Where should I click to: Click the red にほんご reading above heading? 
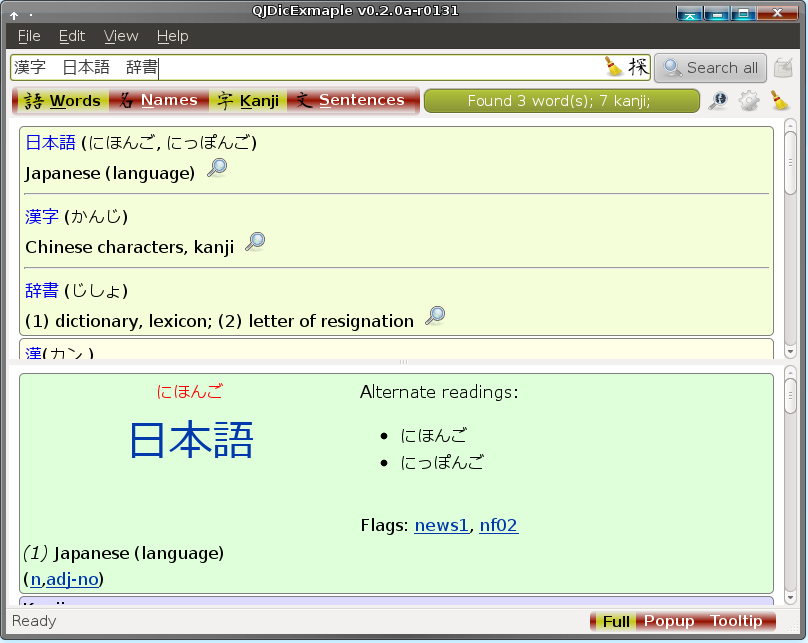point(190,392)
